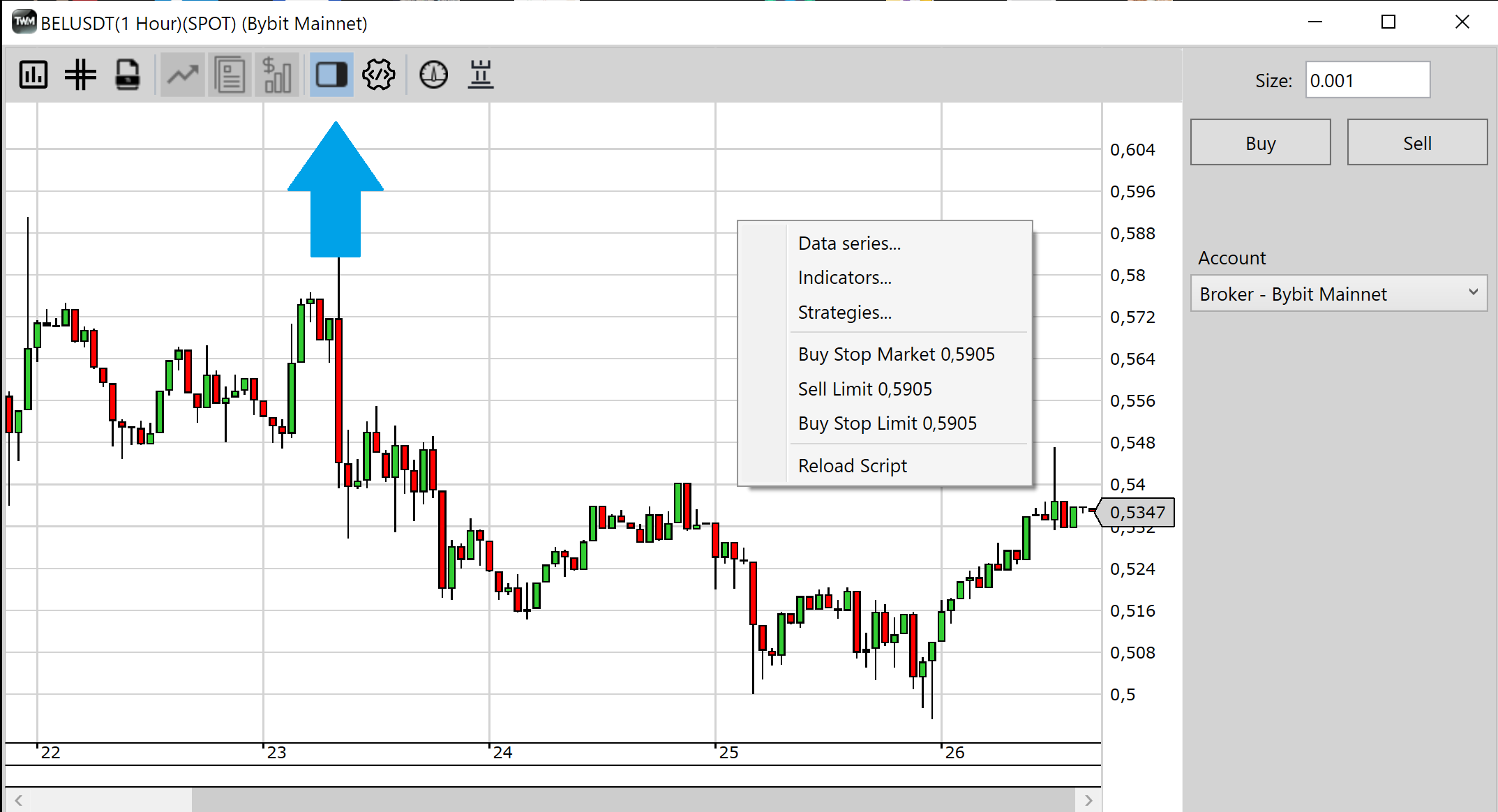The height and width of the screenshot is (812, 1498).
Task: Click the 0,604 price axis label
Action: 1132,150
